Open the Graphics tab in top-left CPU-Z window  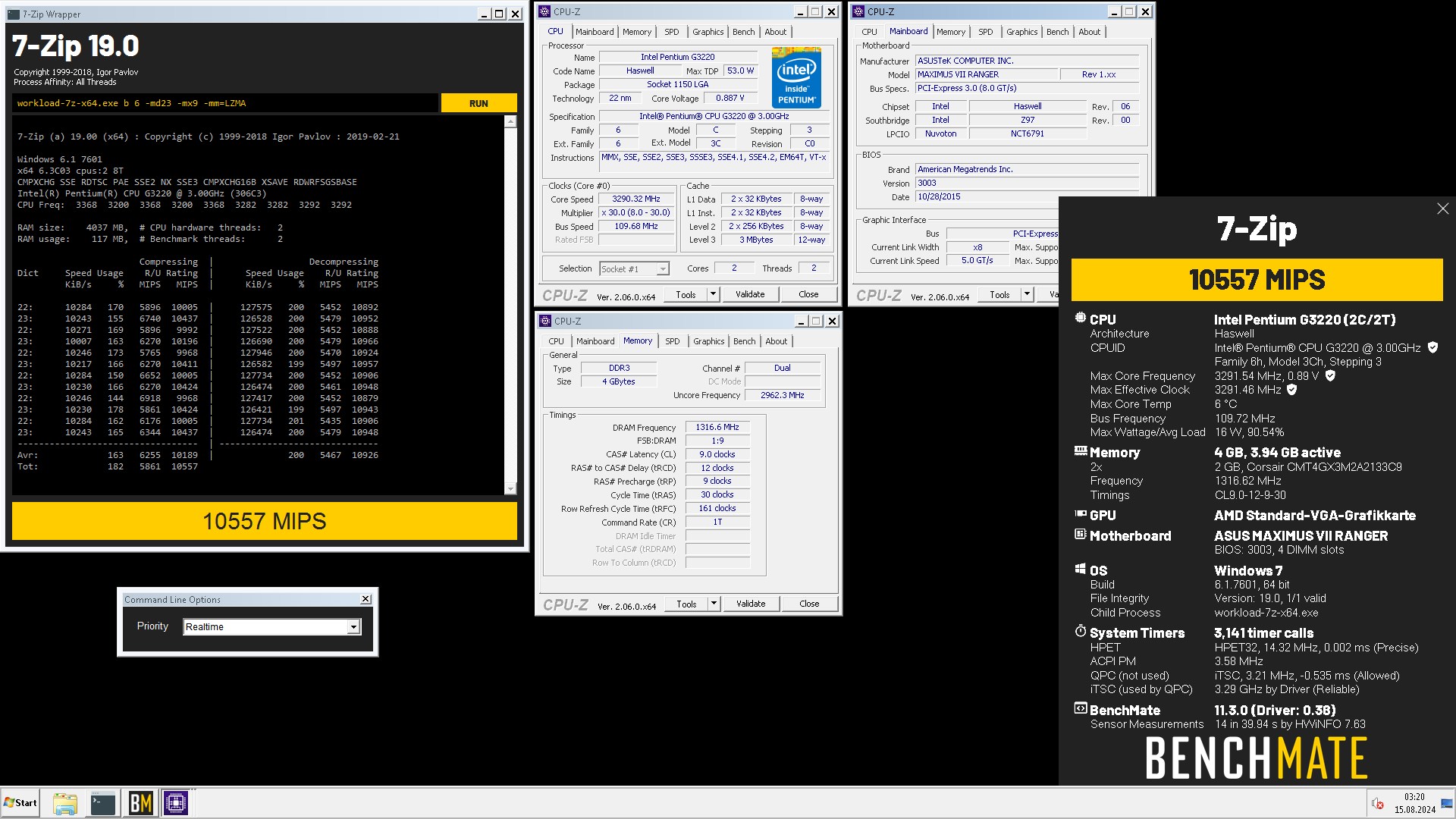(708, 32)
